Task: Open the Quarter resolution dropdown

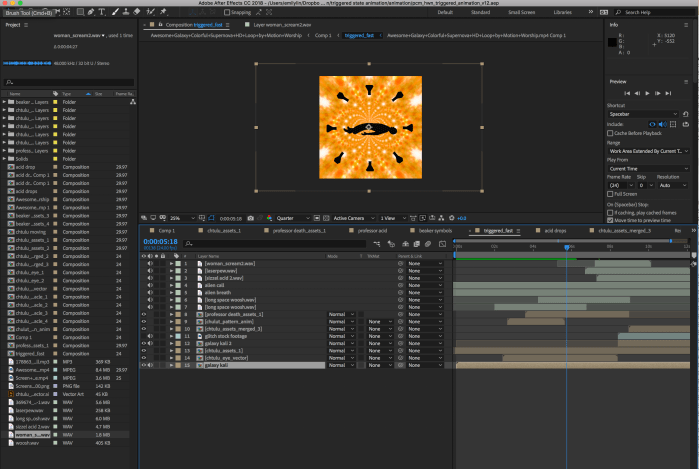Action: (293, 218)
